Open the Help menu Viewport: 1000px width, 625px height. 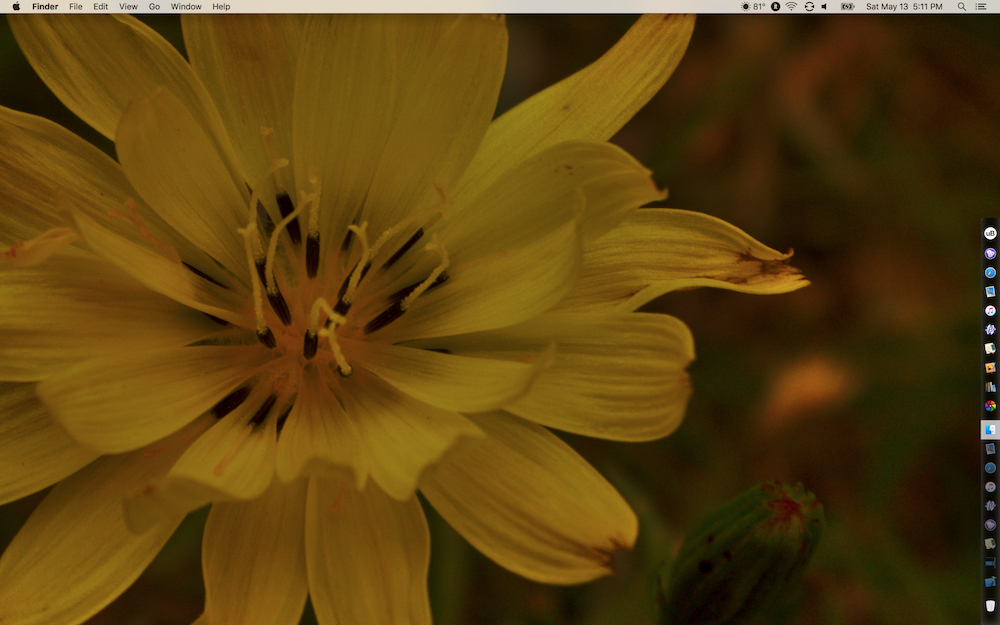(221, 6)
